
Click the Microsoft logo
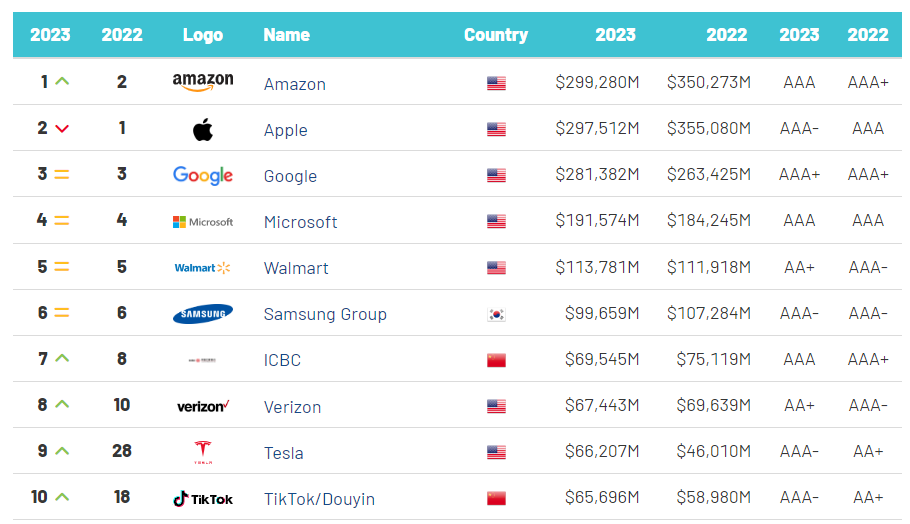(x=202, y=222)
